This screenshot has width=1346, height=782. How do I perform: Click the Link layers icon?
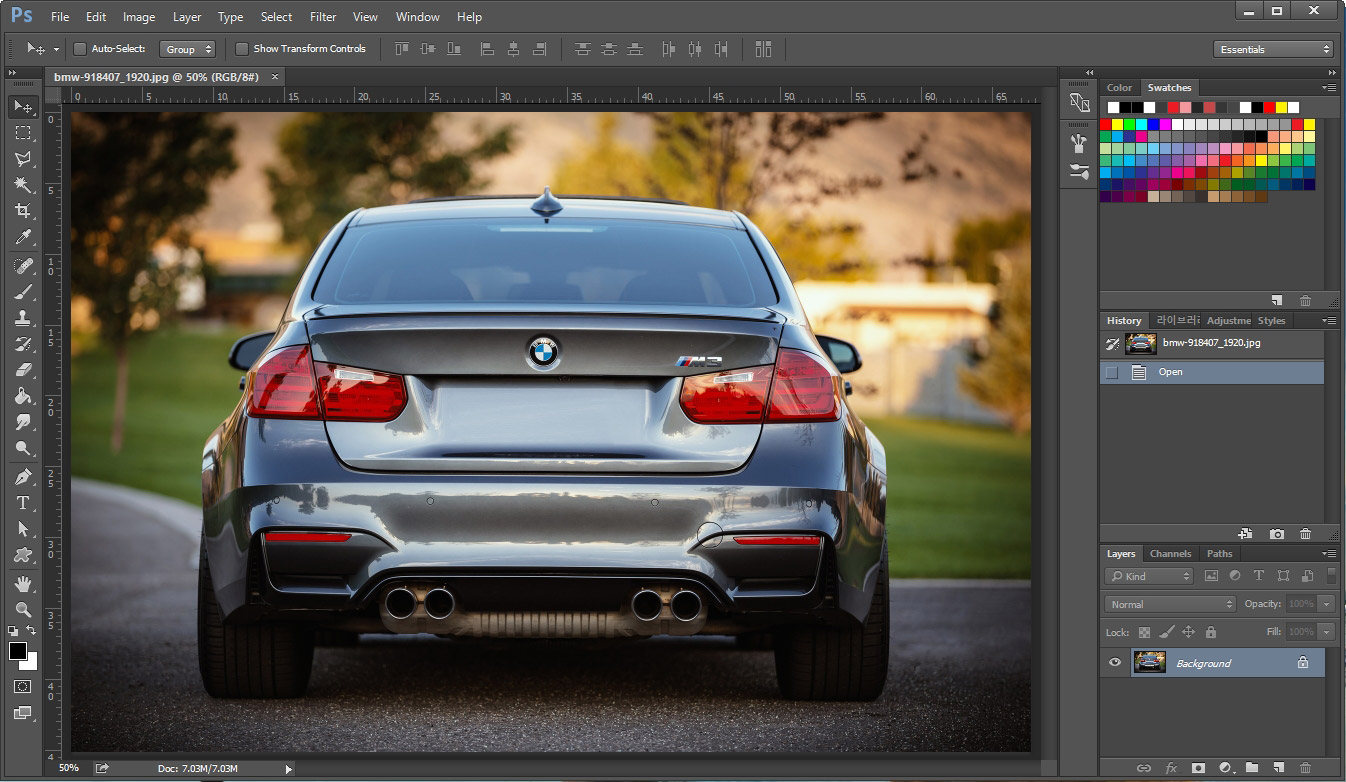coord(1144,768)
